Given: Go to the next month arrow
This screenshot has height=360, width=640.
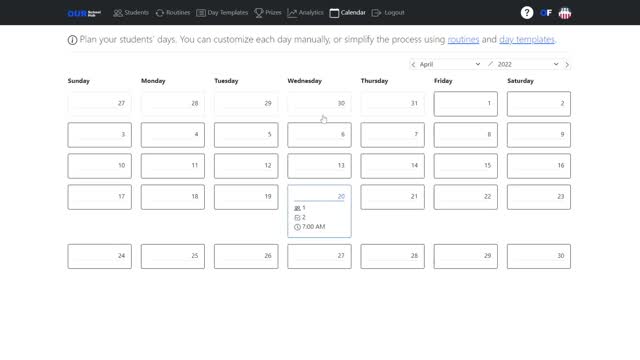Looking at the screenshot, I should point(567,64).
